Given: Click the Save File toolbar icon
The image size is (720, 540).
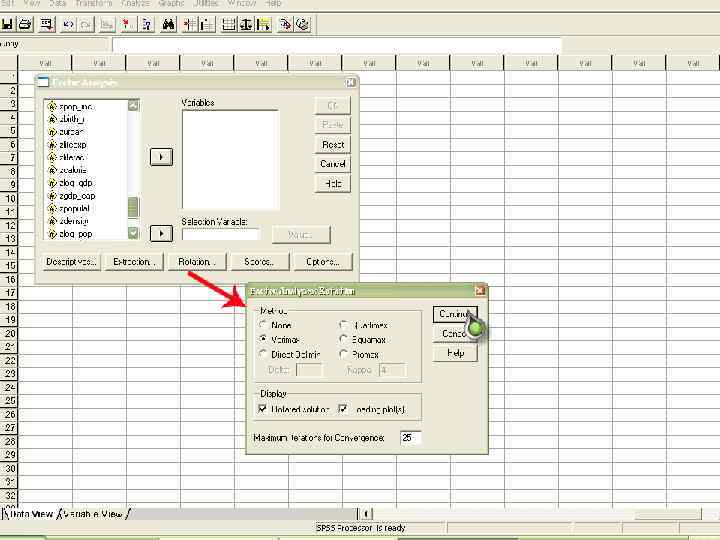Looking at the screenshot, I should 7,24.
